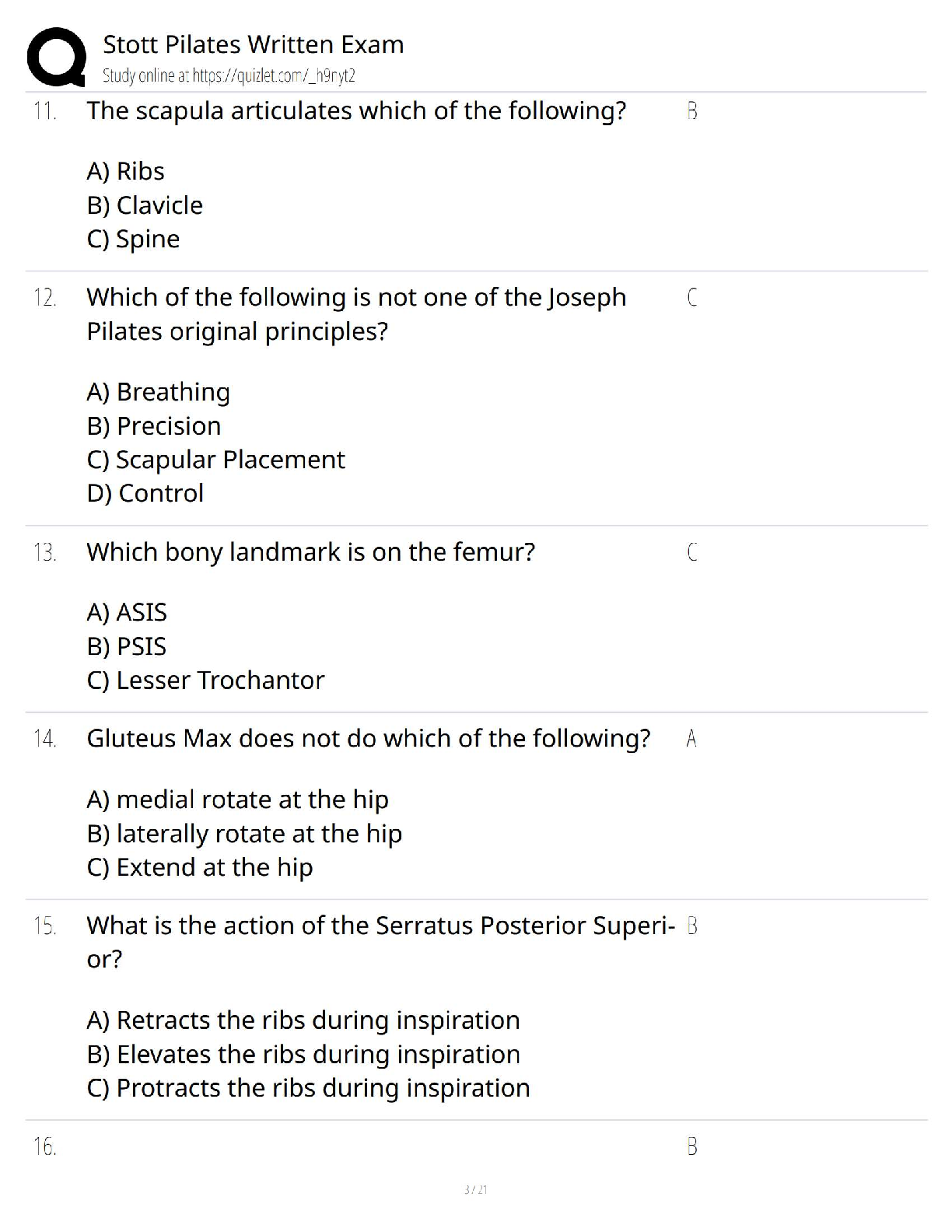Click the Serratus Posterior Superior question text
The image size is (952, 1232).
(x=380, y=926)
